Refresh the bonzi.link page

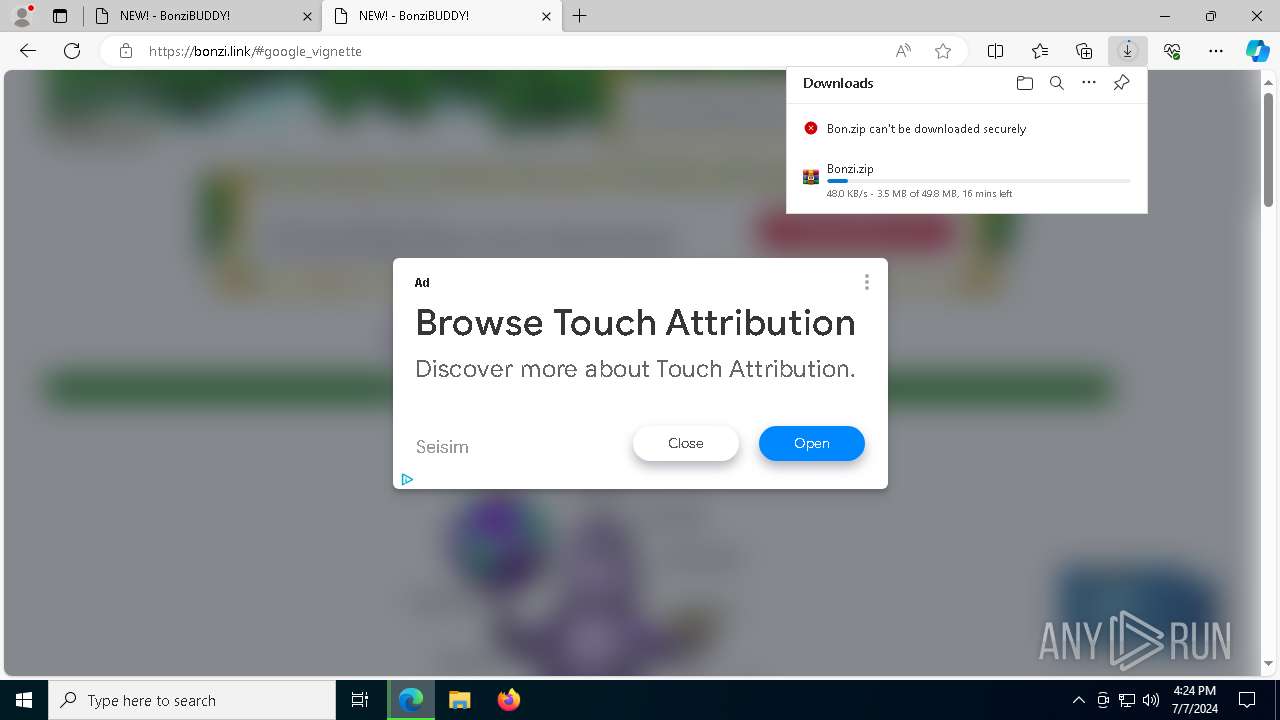pos(72,51)
